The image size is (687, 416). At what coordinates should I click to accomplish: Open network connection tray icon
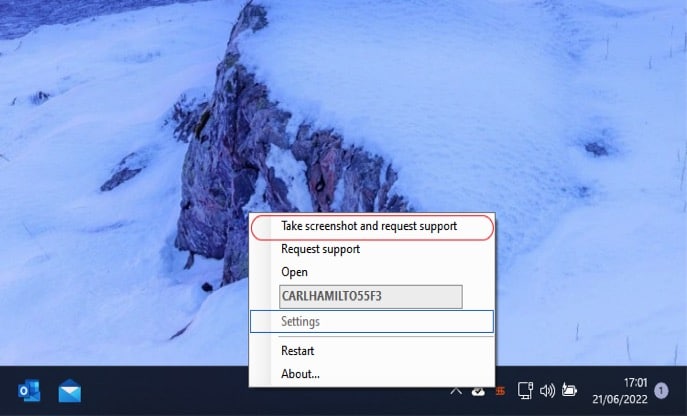(524, 391)
